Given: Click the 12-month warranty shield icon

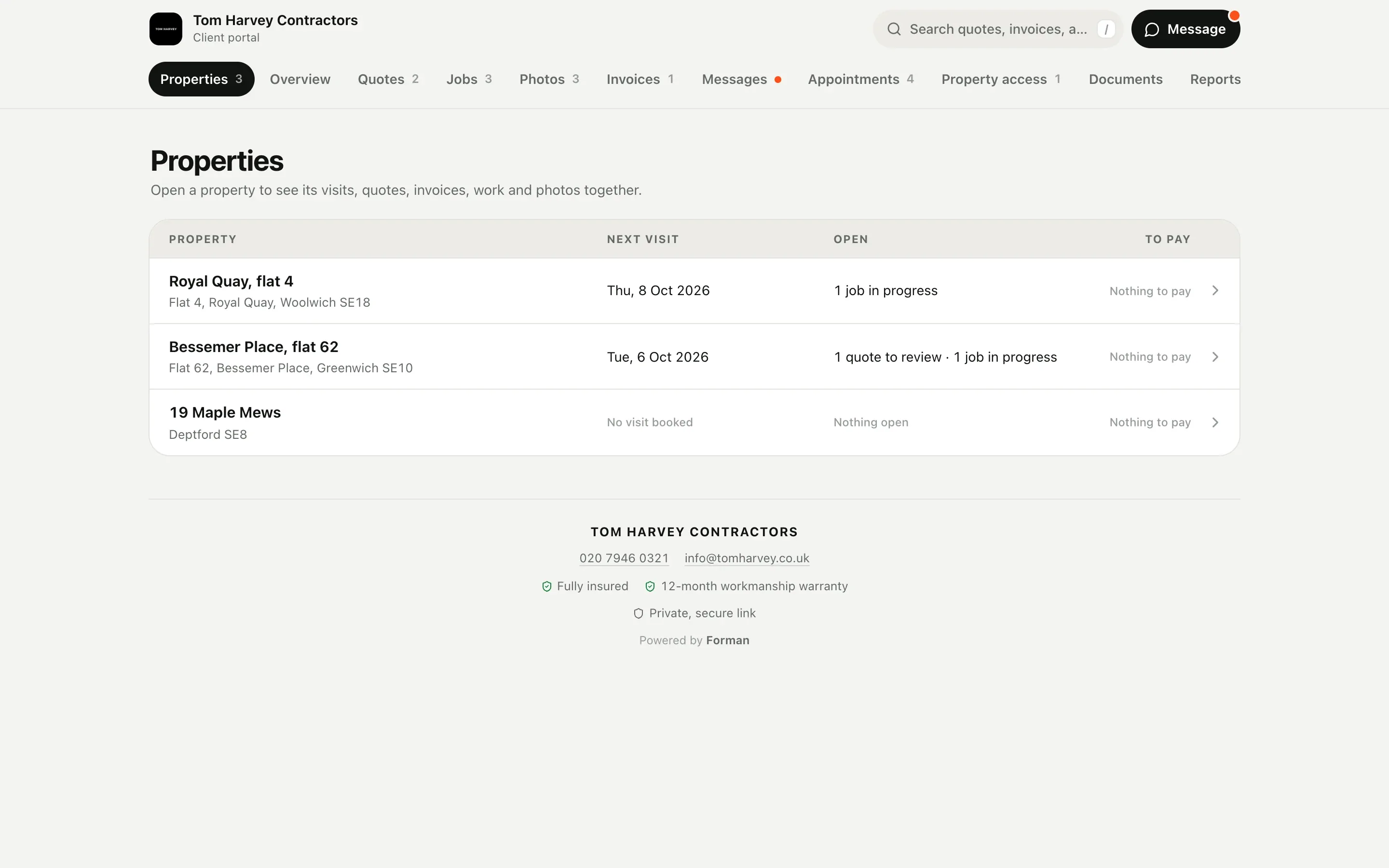Looking at the screenshot, I should click(x=650, y=586).
